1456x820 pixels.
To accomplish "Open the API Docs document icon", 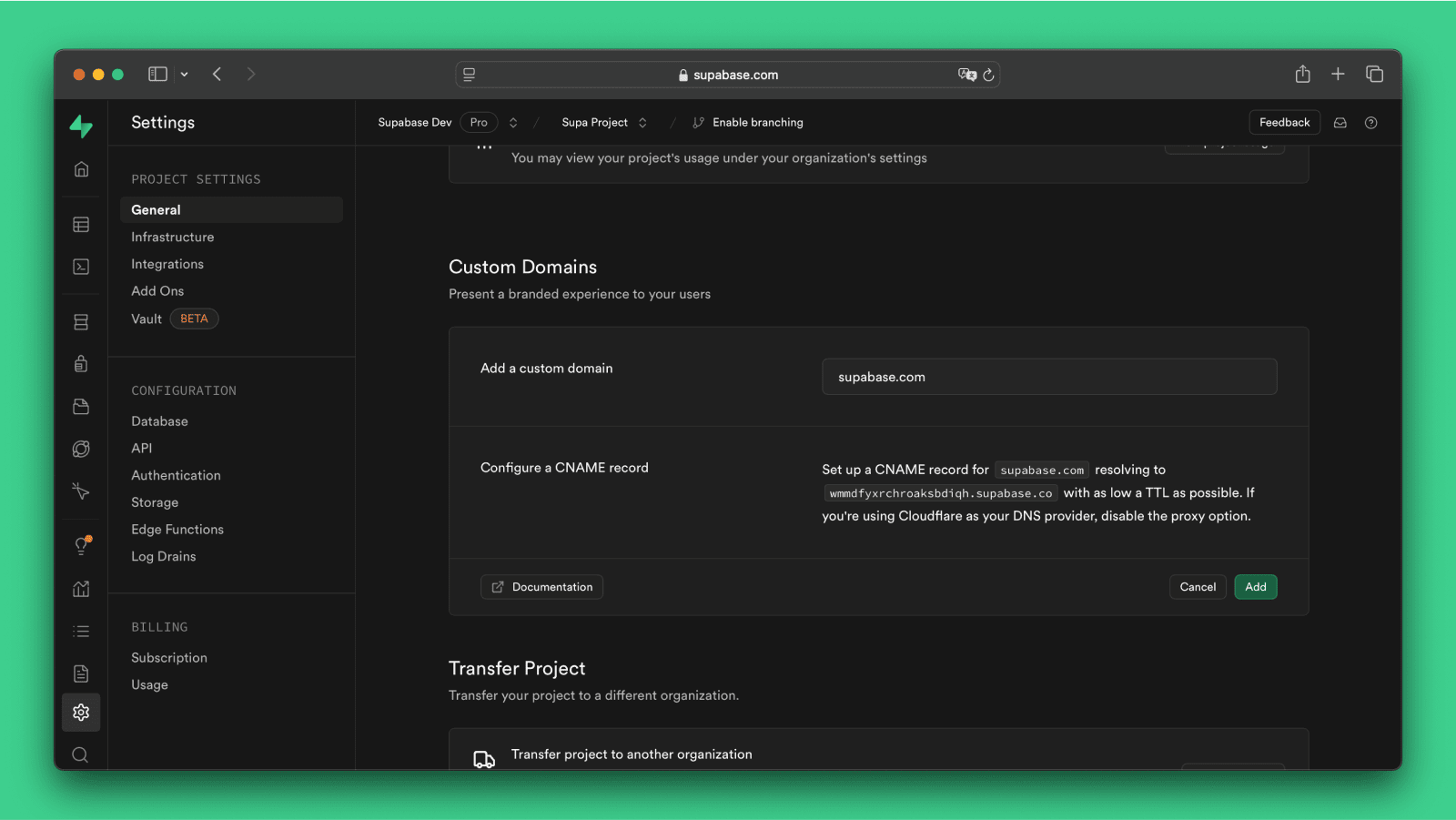I will [x=81, y=673].
